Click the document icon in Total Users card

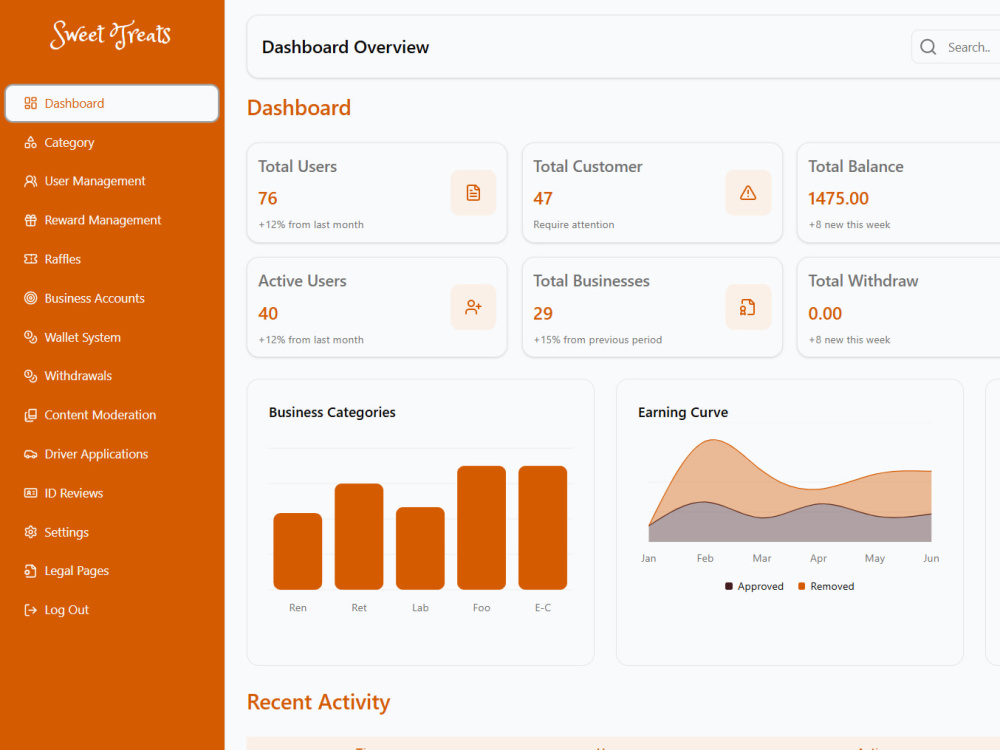pyautogui.click(x=473, y=193)
